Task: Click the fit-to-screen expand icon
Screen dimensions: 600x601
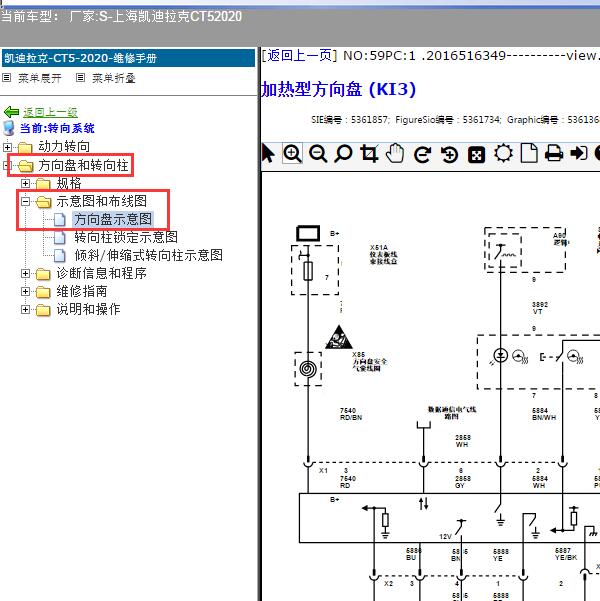Action: [476, 155]
